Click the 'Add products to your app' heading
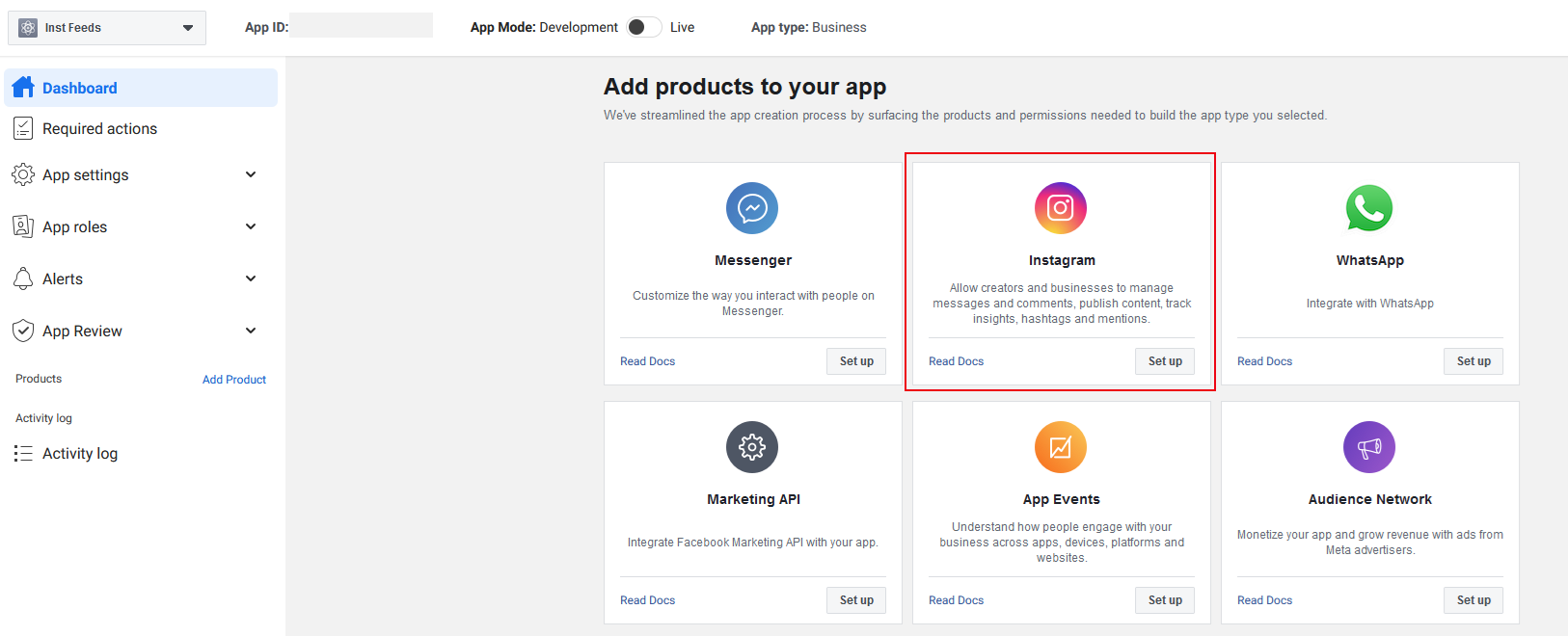This screenshot has width=1568, height=636. click(744, 87)
